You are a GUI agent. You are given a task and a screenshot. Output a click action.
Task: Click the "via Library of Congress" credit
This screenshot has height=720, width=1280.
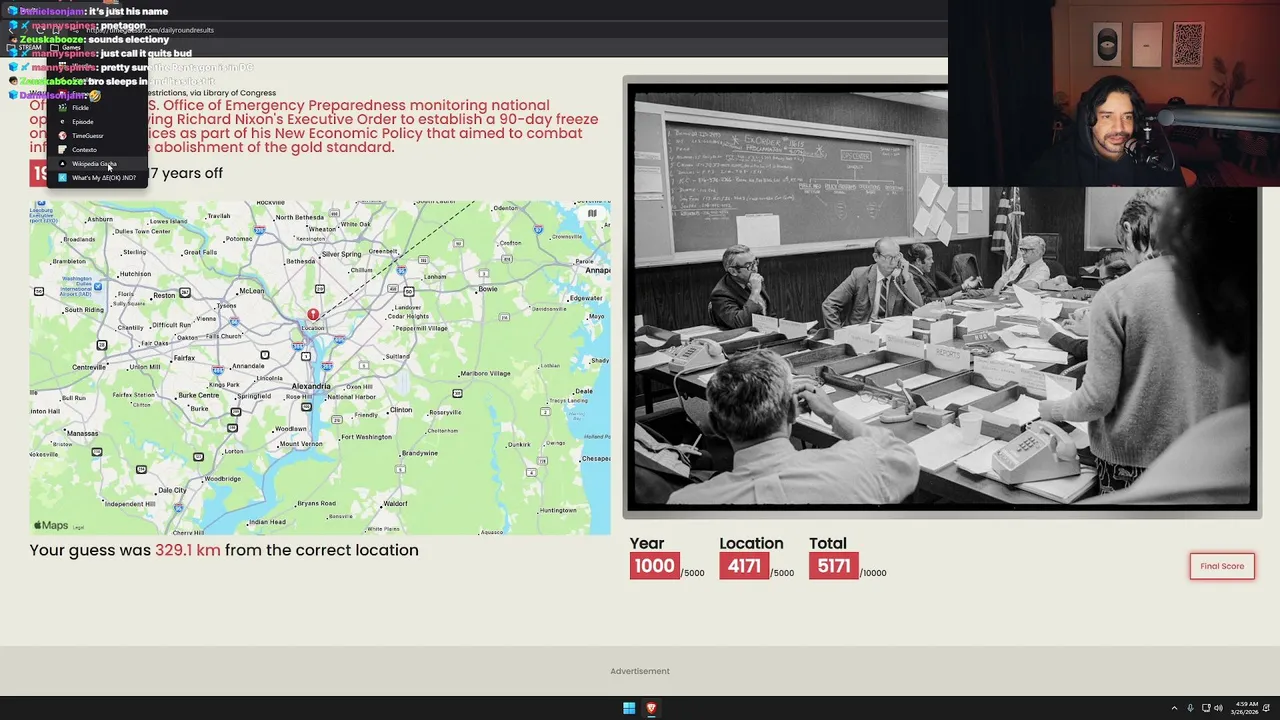pyautogui.click(x=233, y=93)
